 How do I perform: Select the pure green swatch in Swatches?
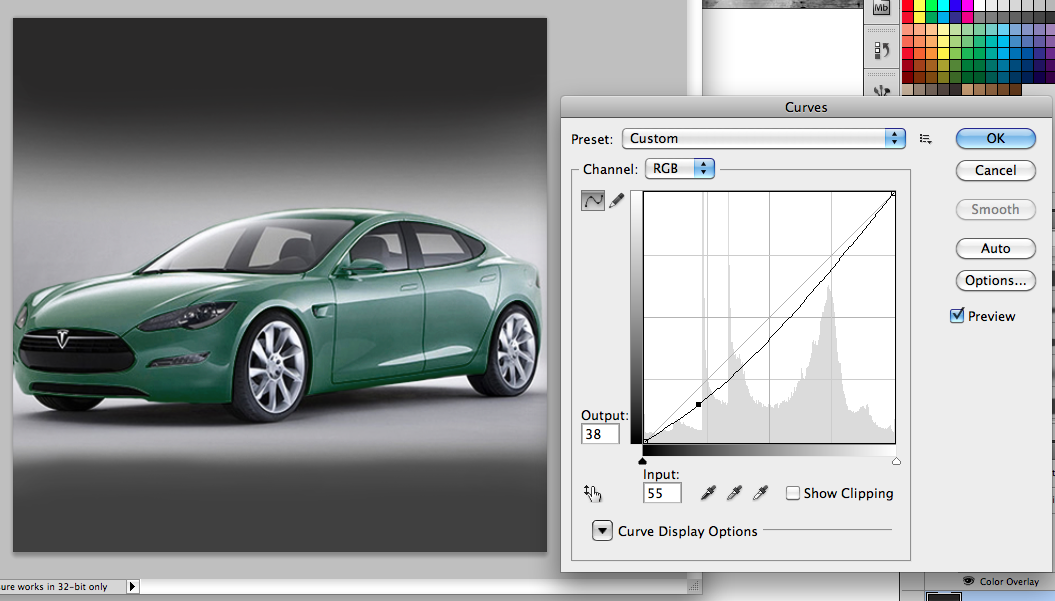932,7
